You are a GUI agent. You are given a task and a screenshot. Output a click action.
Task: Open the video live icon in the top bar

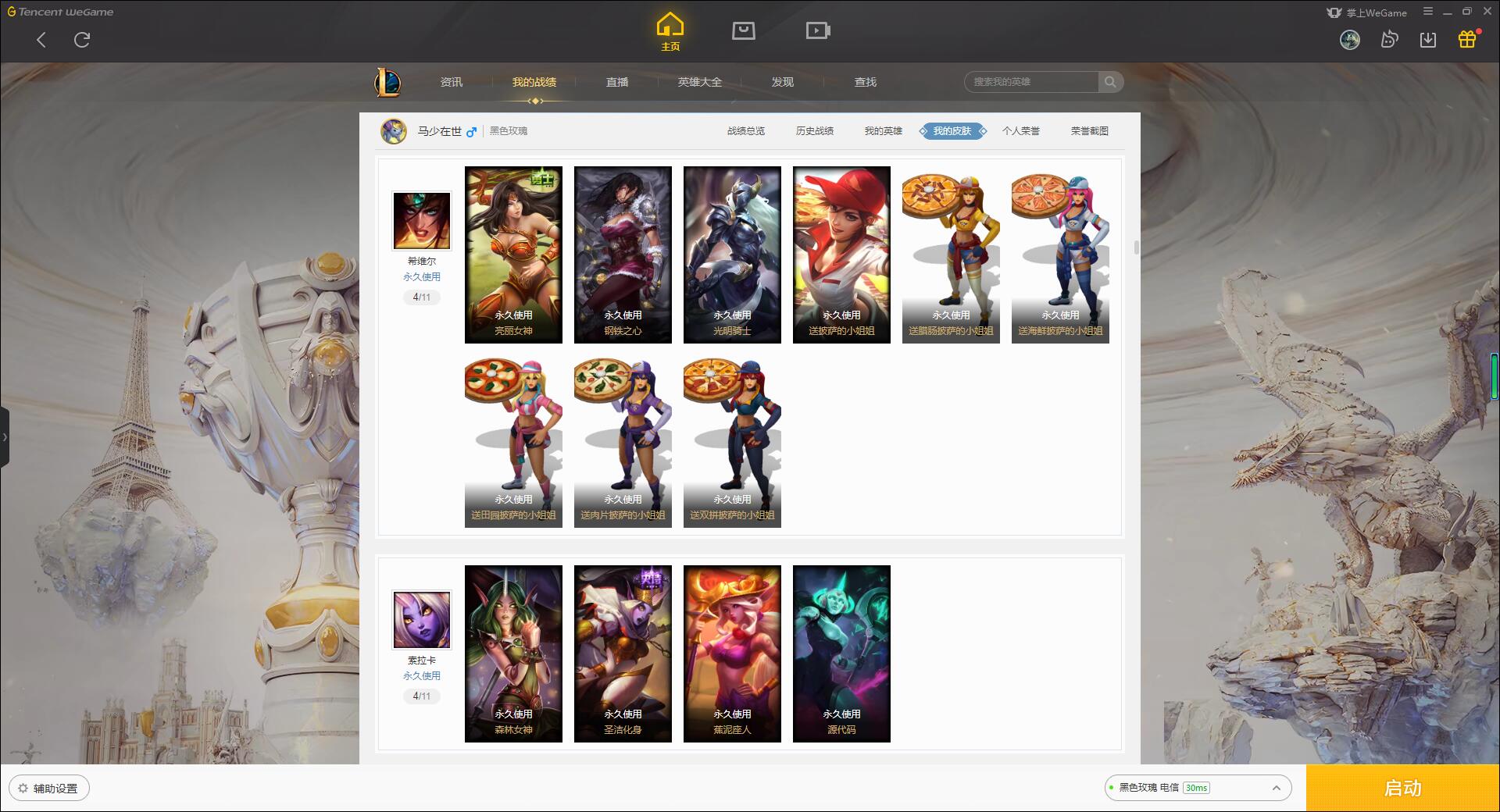click(x=818, y=30)
